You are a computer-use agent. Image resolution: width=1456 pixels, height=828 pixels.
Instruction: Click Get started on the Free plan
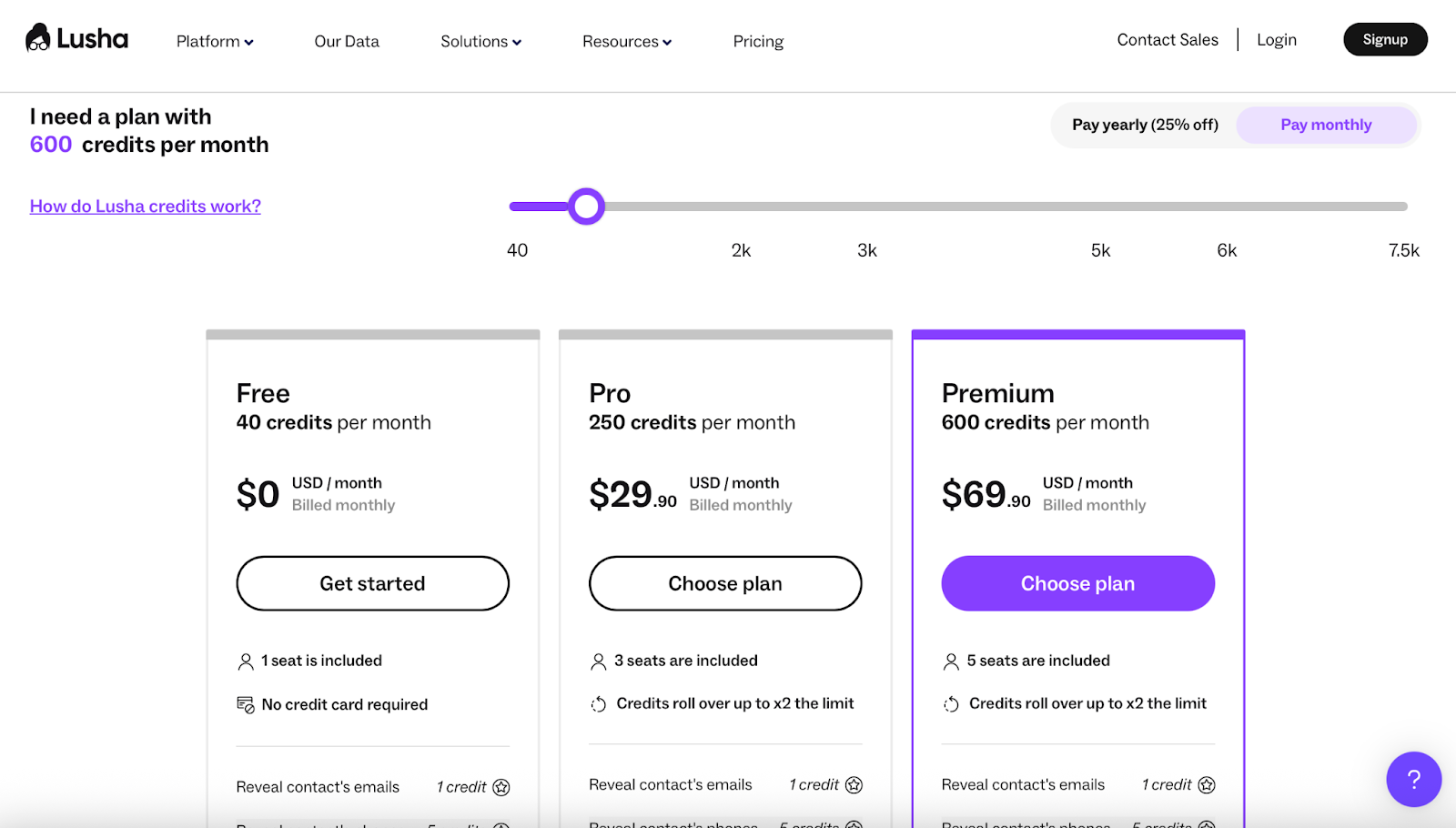[x=372, y=583]
